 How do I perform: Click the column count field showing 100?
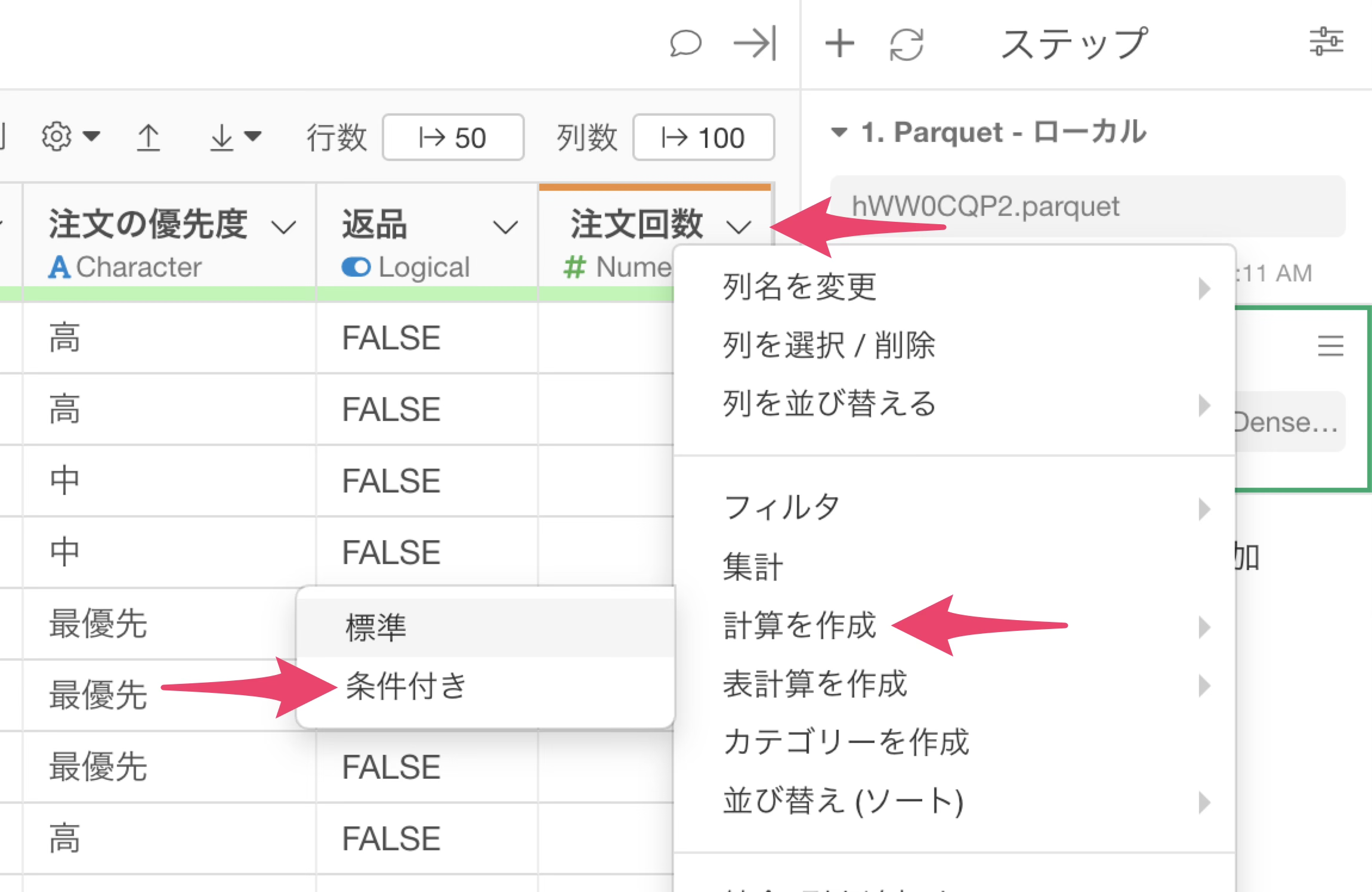703,137
